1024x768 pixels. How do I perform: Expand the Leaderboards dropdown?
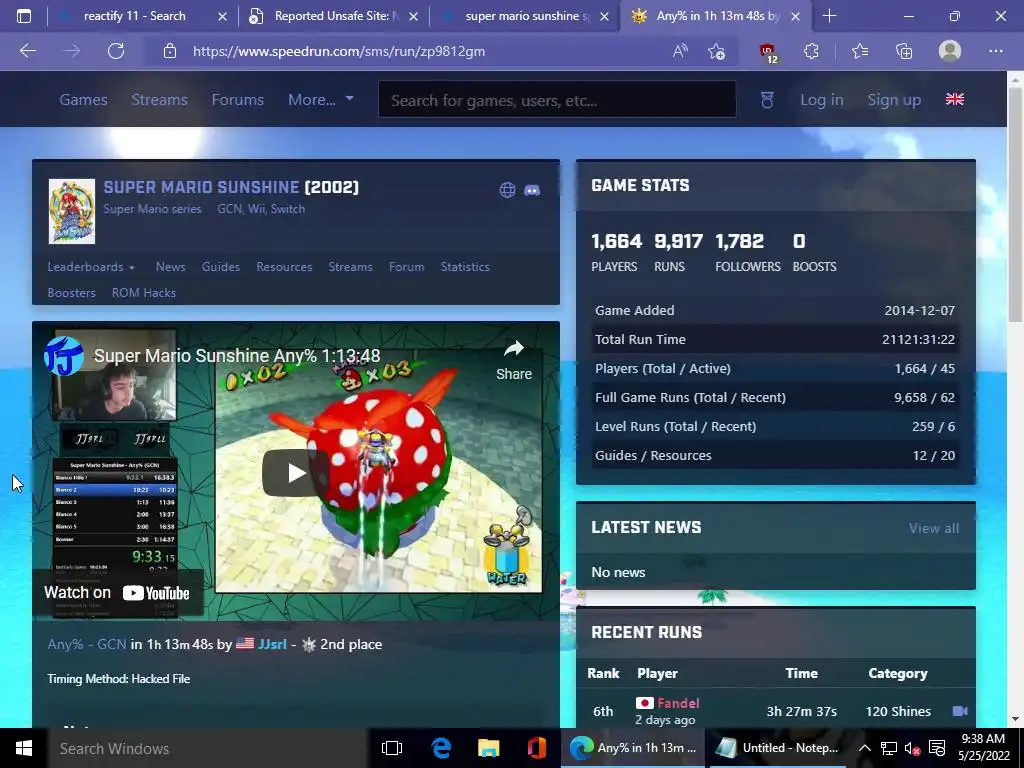pos(91,266)
